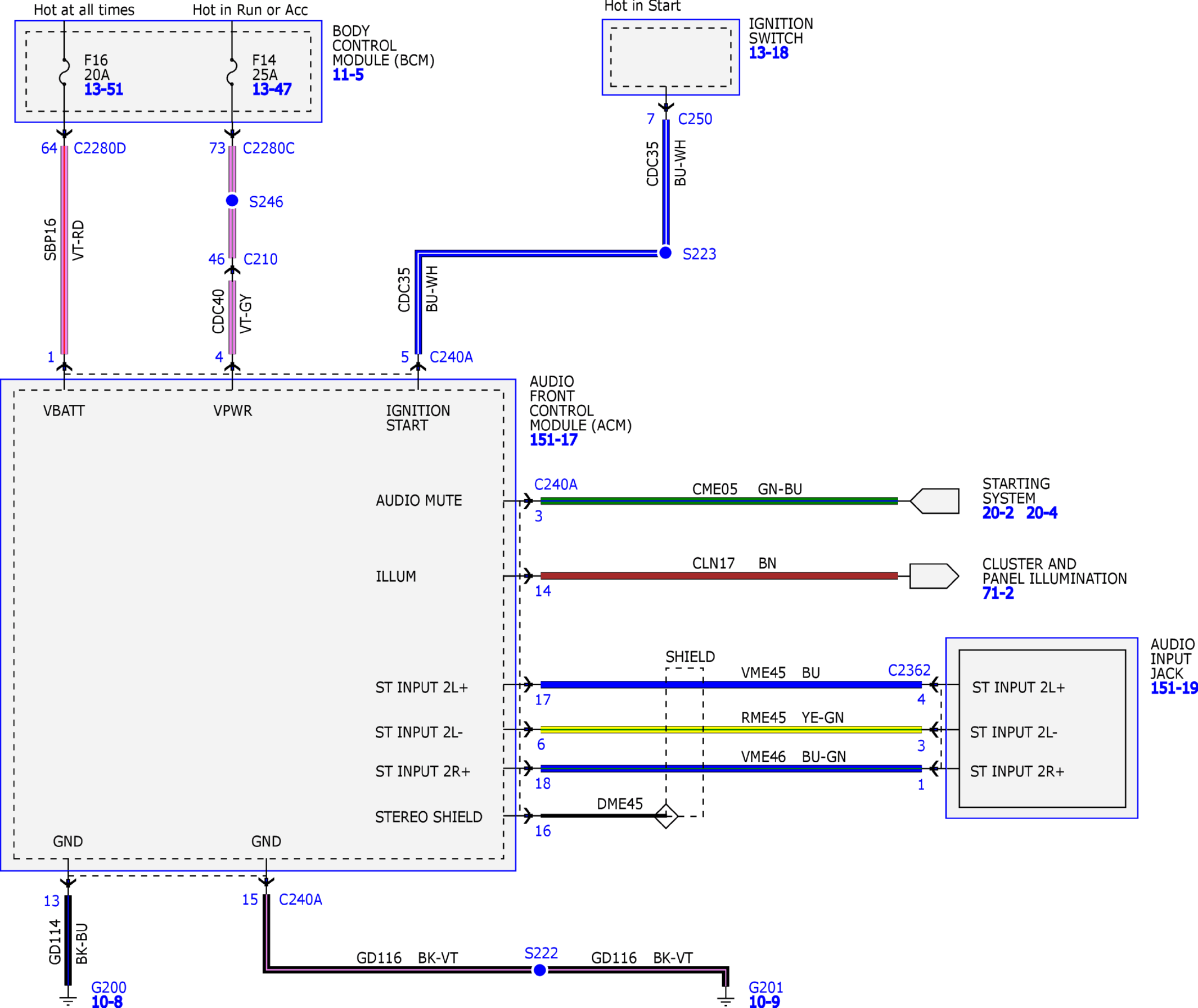The height and width of the screenshot is (1008, 1198).
Task: Select connector label C2280D
Action: [x=100, y=148]
